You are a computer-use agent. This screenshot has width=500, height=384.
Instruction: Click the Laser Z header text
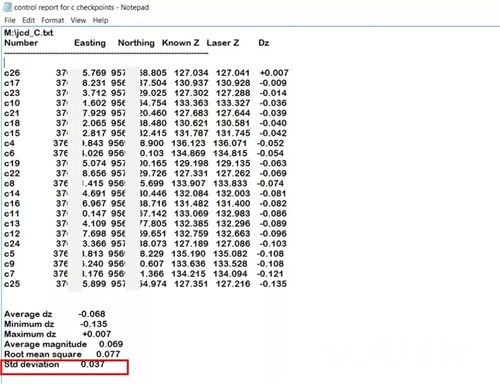click(x=222, y=43)
